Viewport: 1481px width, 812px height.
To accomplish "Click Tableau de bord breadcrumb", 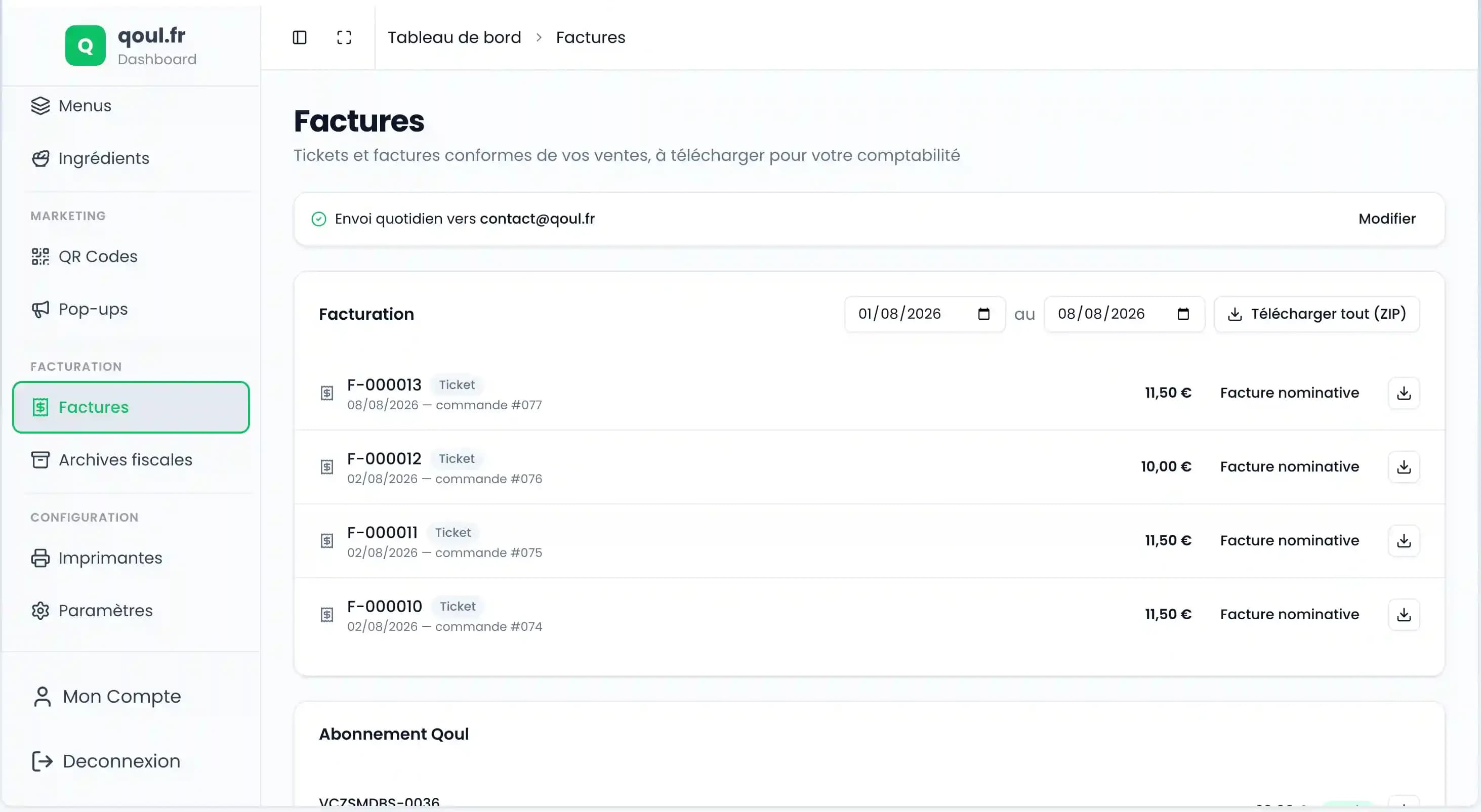I will click(454, 37).
